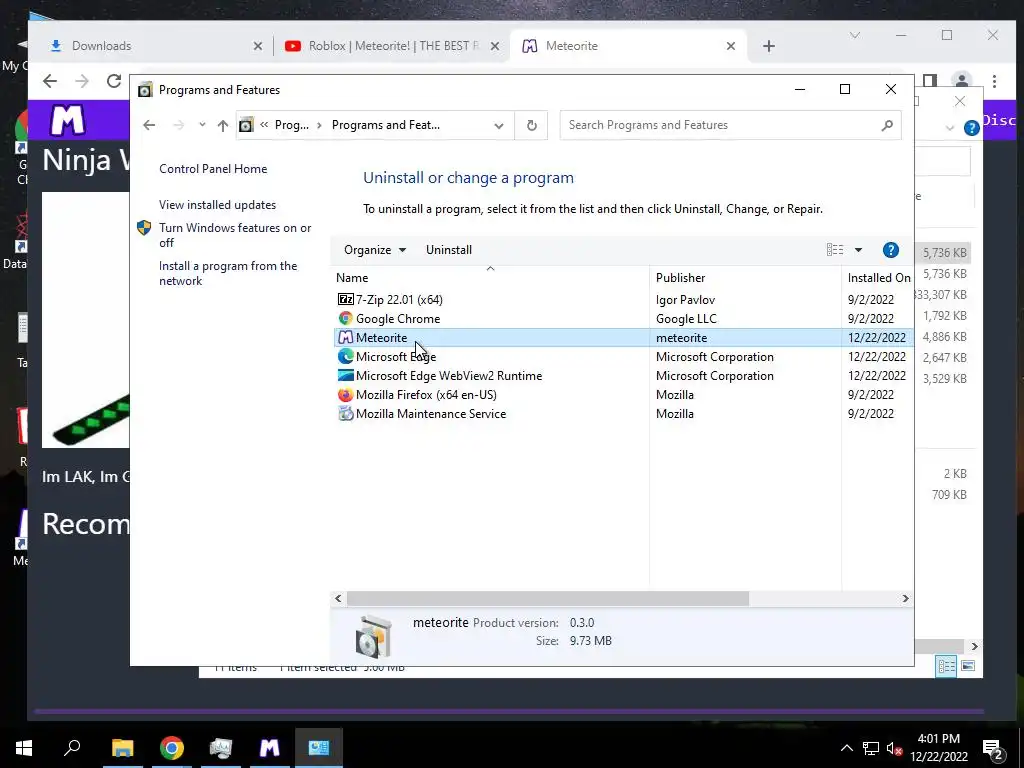This screenshot has height=768, width=1024.
Task: Click the scroll right arrow in program list
Action: coord(905,598)
